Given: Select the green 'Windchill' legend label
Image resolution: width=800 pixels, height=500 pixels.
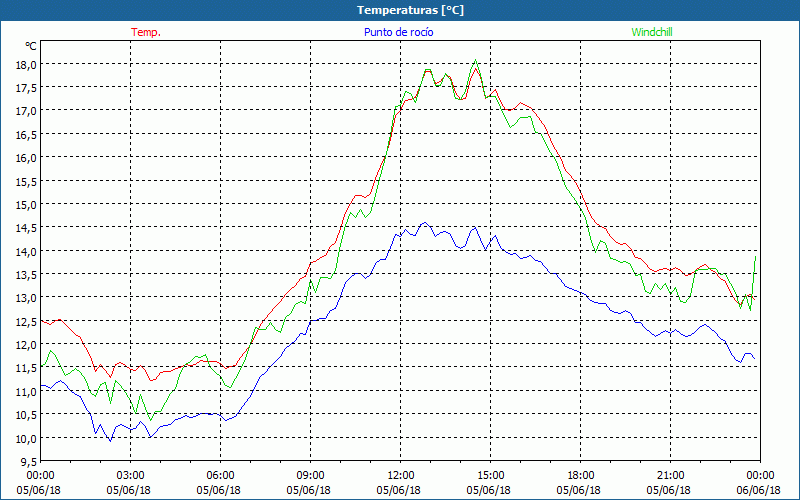Looking at the screenshot, I should tap(652, 32).
